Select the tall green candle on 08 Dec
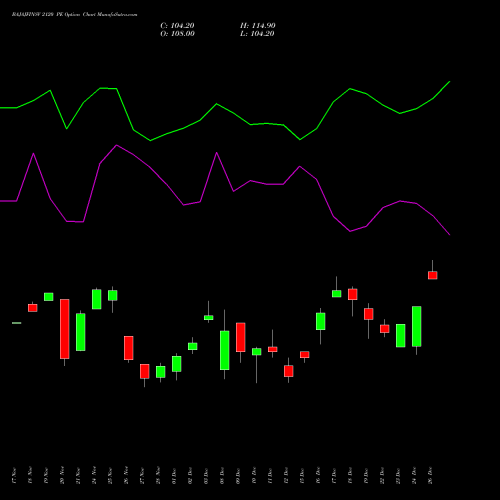 pyautogui.click(x=225, y=350)
